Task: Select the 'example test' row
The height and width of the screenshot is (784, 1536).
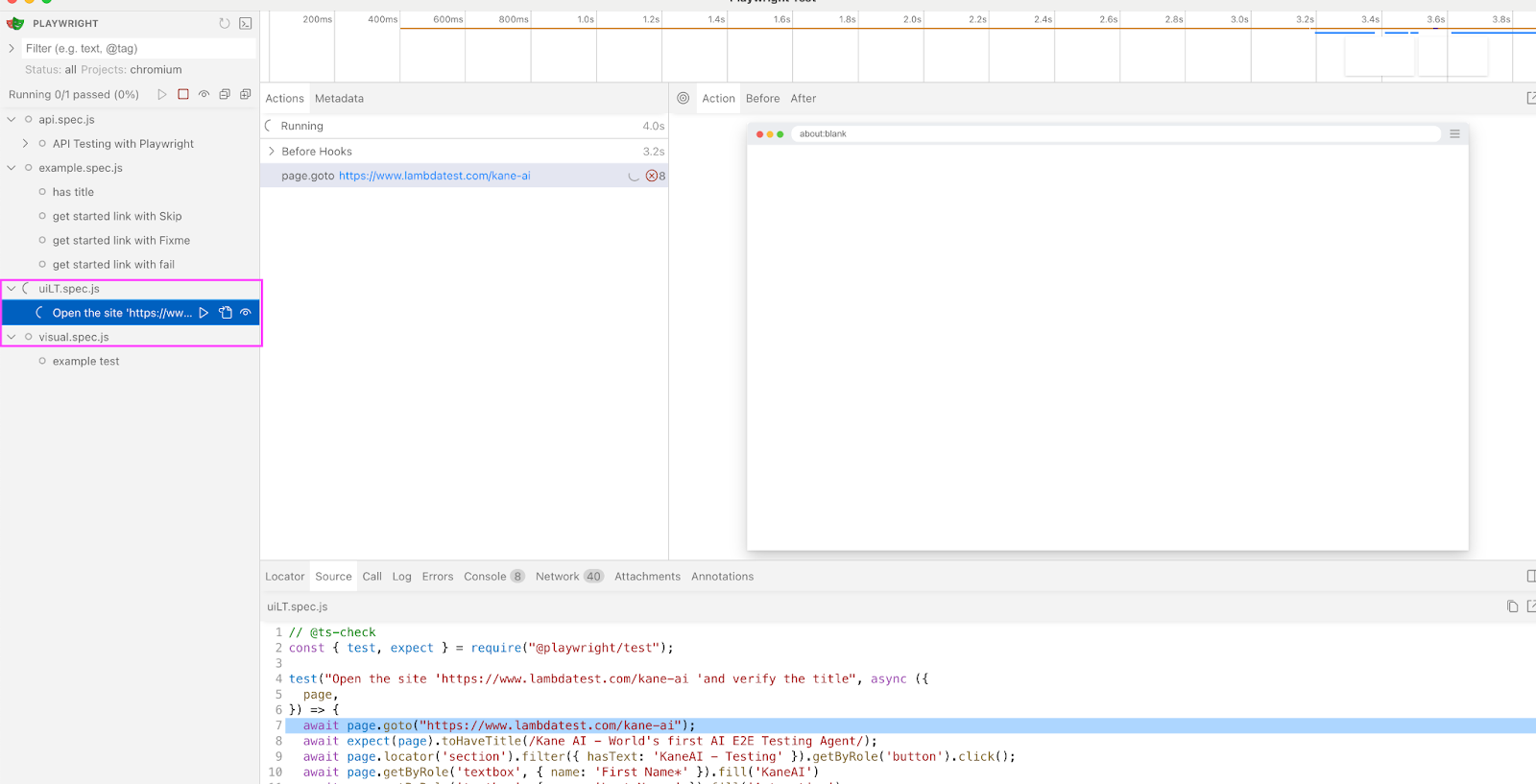Action: (130, 361)
